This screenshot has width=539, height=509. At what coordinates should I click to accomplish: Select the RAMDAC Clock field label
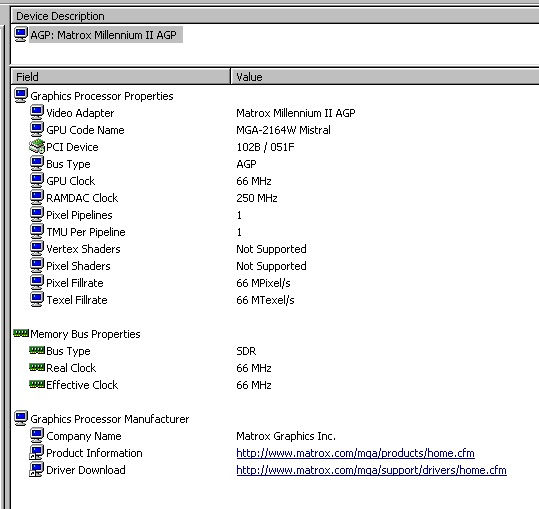pos(82,198)
